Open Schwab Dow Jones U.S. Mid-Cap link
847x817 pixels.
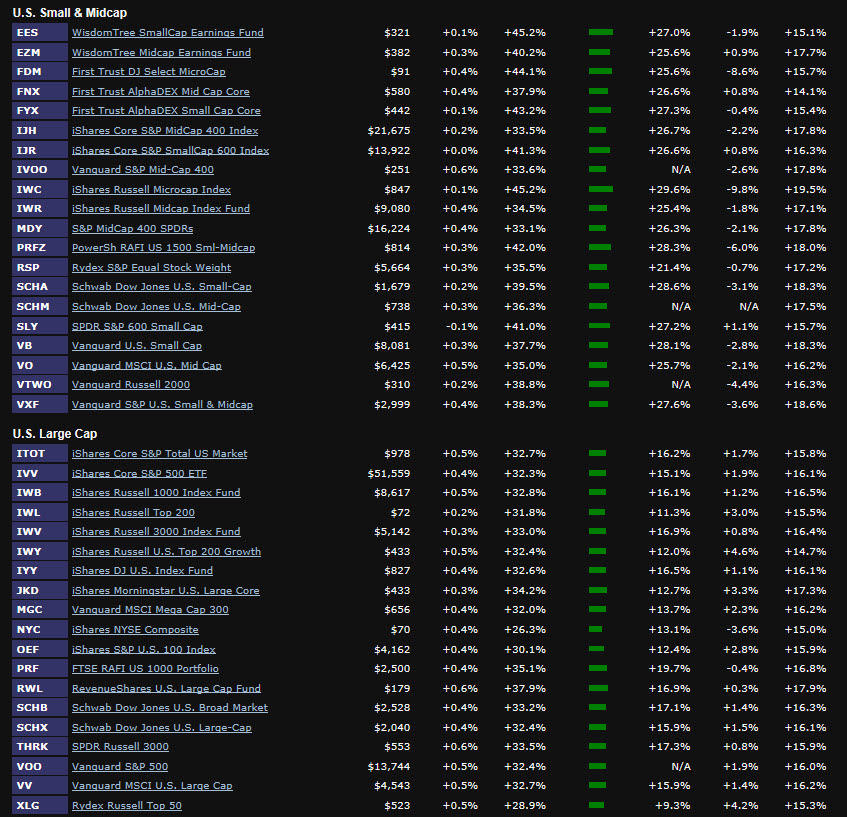point(156,307)
